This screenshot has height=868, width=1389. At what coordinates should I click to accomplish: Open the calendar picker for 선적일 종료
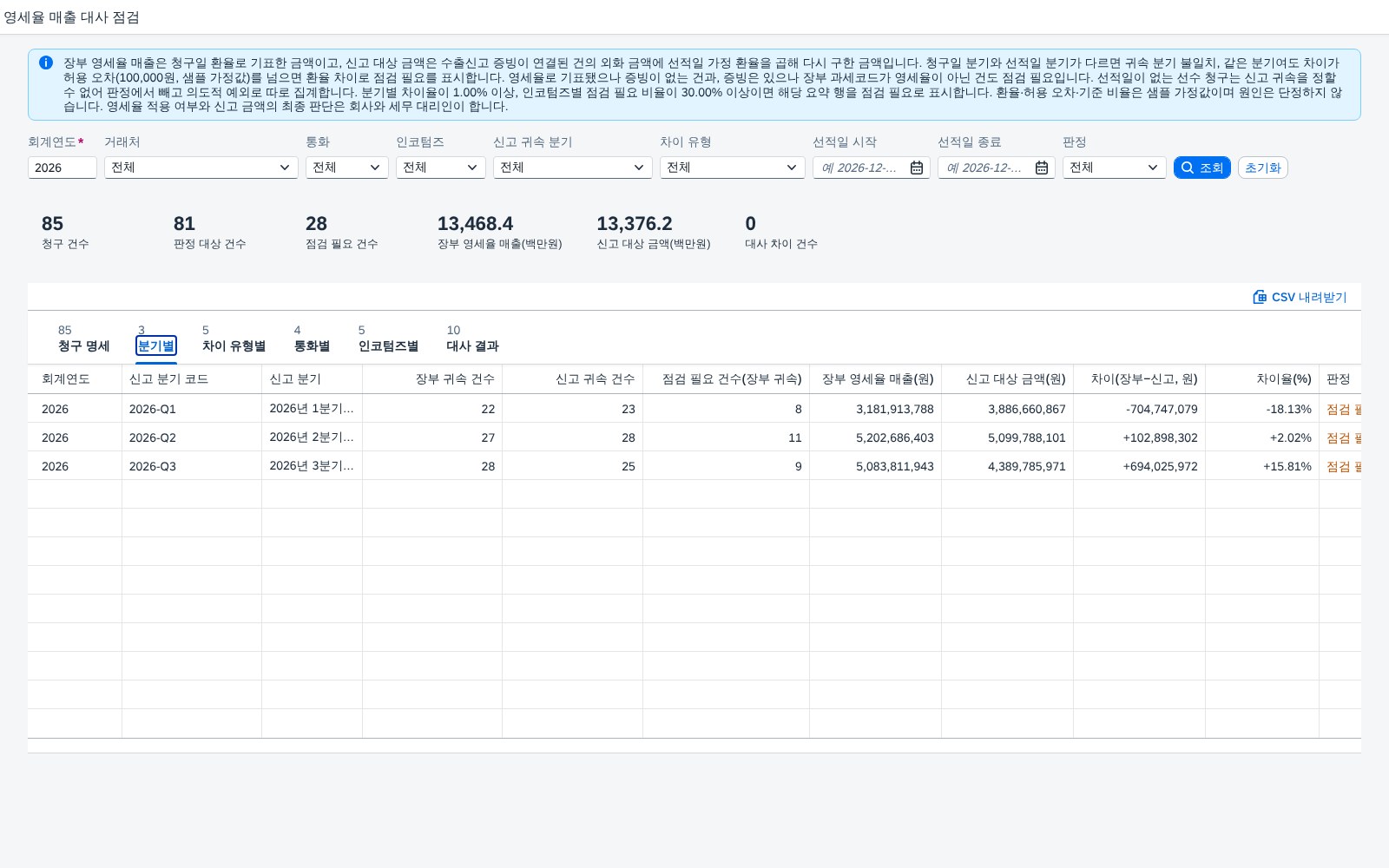click(1042, 168)
